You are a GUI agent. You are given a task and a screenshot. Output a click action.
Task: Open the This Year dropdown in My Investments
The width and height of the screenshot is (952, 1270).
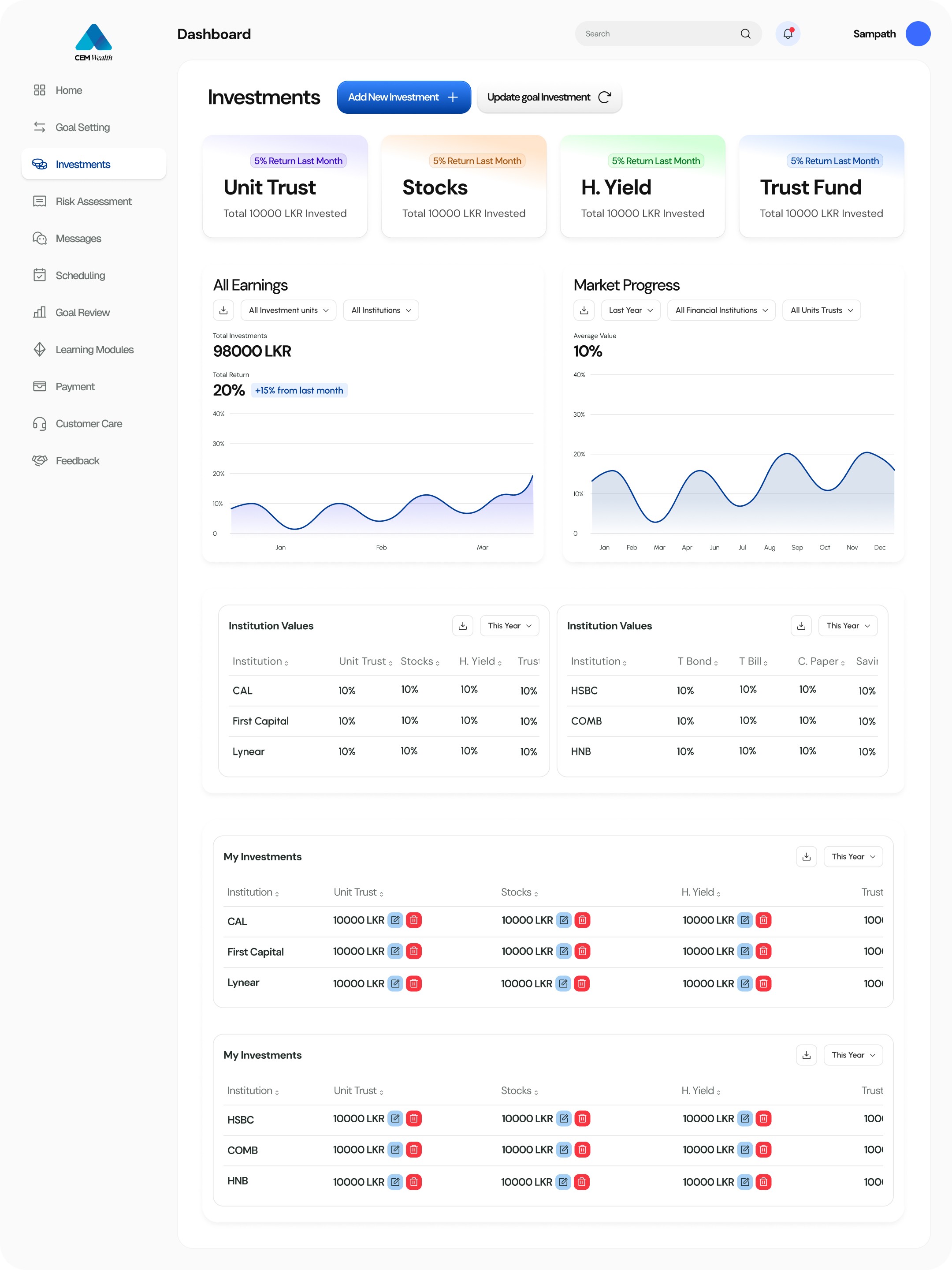pyautogui.click(x=853, y=856)
